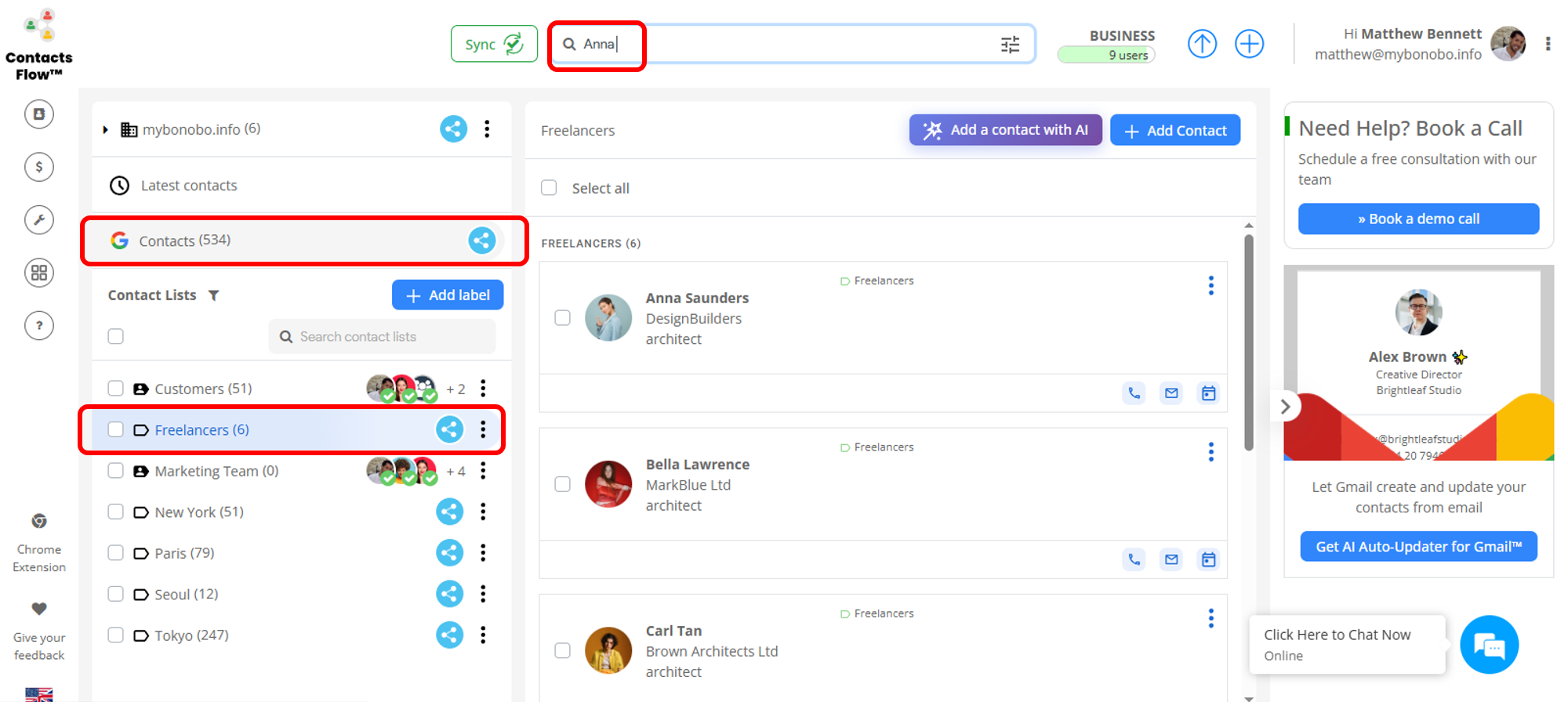The image size is (1568, 702).
Task: Click the phone icon for Anna Saunders
Action: point(1134,393)
